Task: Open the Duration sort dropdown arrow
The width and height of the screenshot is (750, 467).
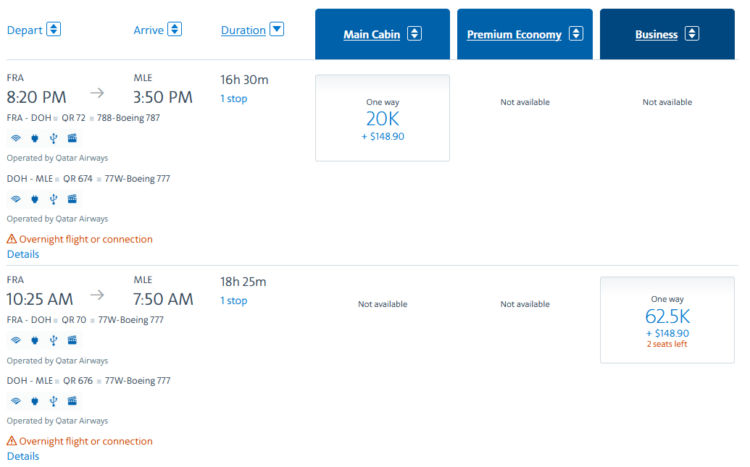Action: pos(277,29)
